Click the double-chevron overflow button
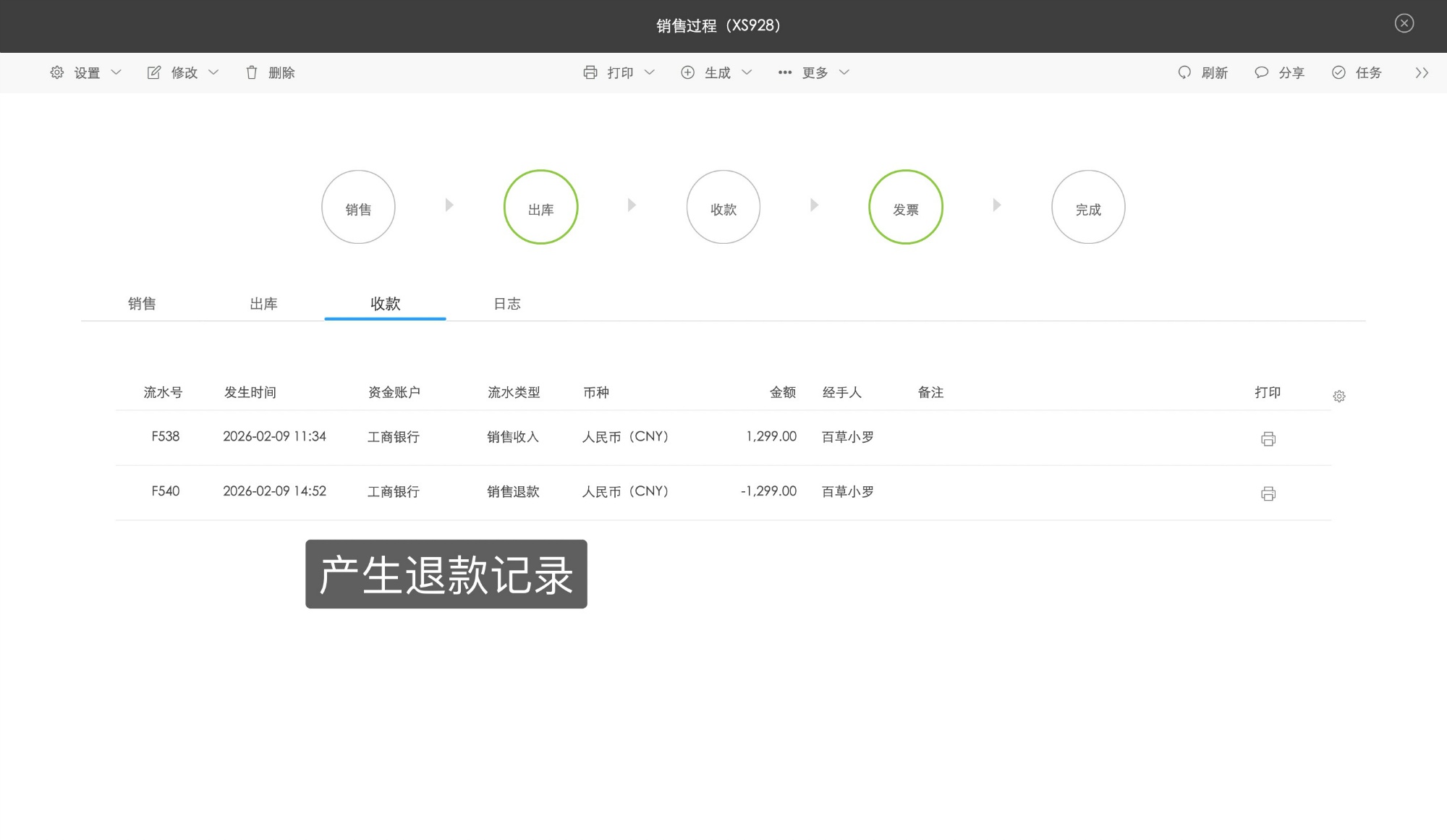 1422,72
